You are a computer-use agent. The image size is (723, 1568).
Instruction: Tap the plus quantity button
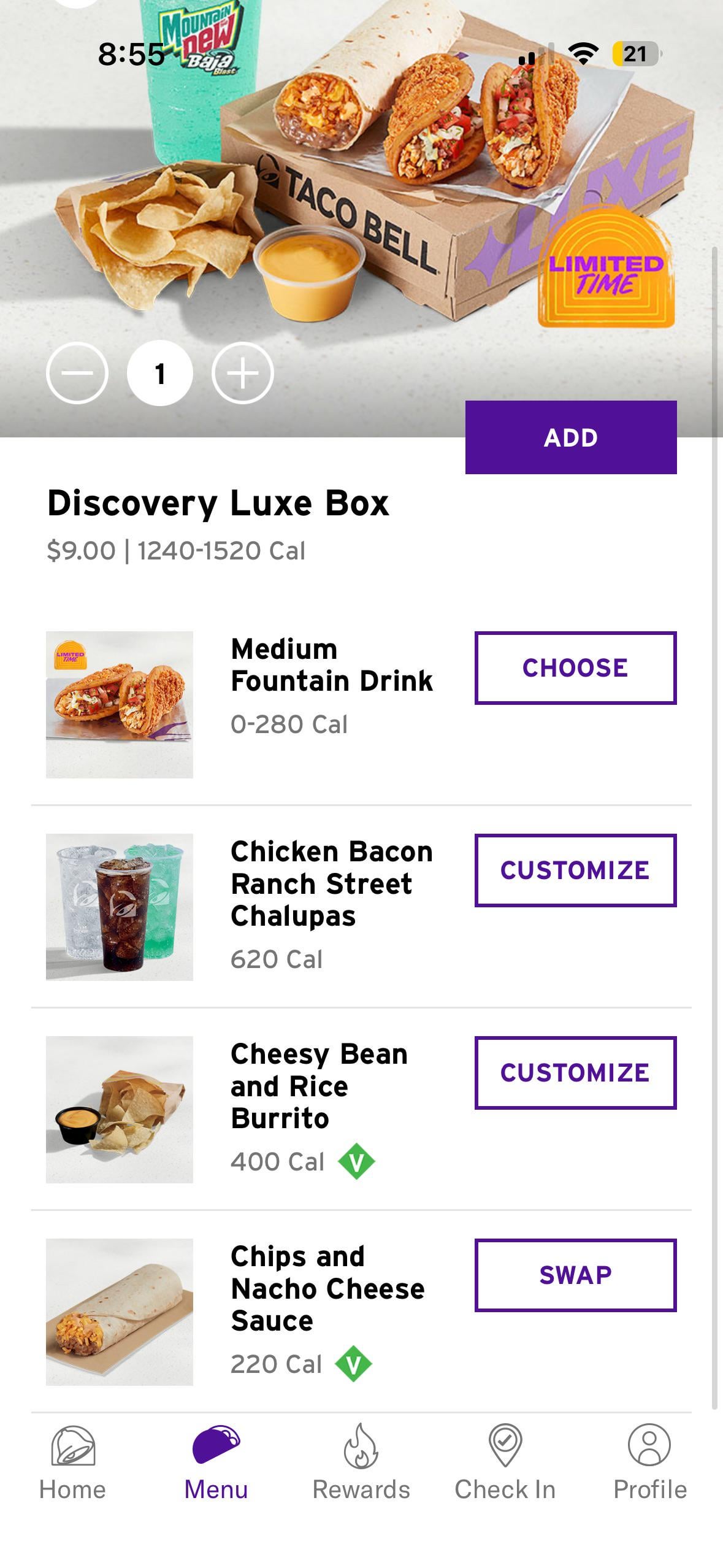coord(243,373)
